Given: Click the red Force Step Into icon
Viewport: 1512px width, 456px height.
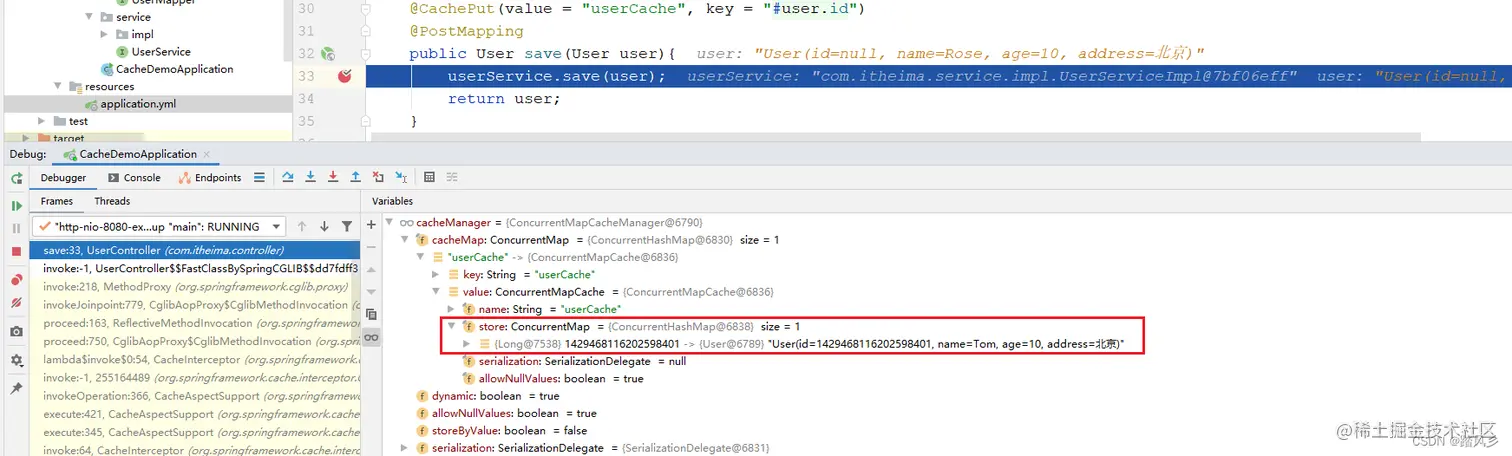Looking at the screenshot, I should tap(333, 177).
